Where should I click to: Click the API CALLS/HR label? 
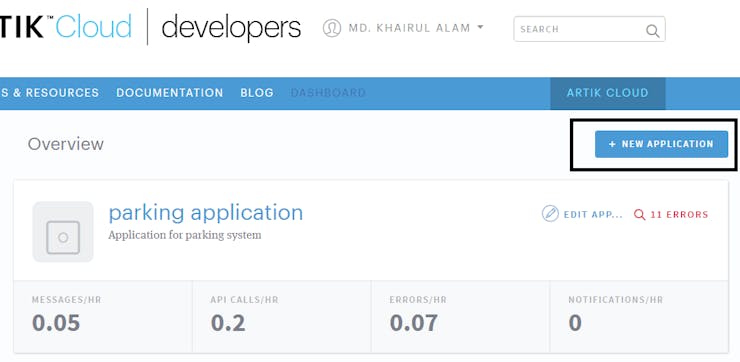click(244, 300)
